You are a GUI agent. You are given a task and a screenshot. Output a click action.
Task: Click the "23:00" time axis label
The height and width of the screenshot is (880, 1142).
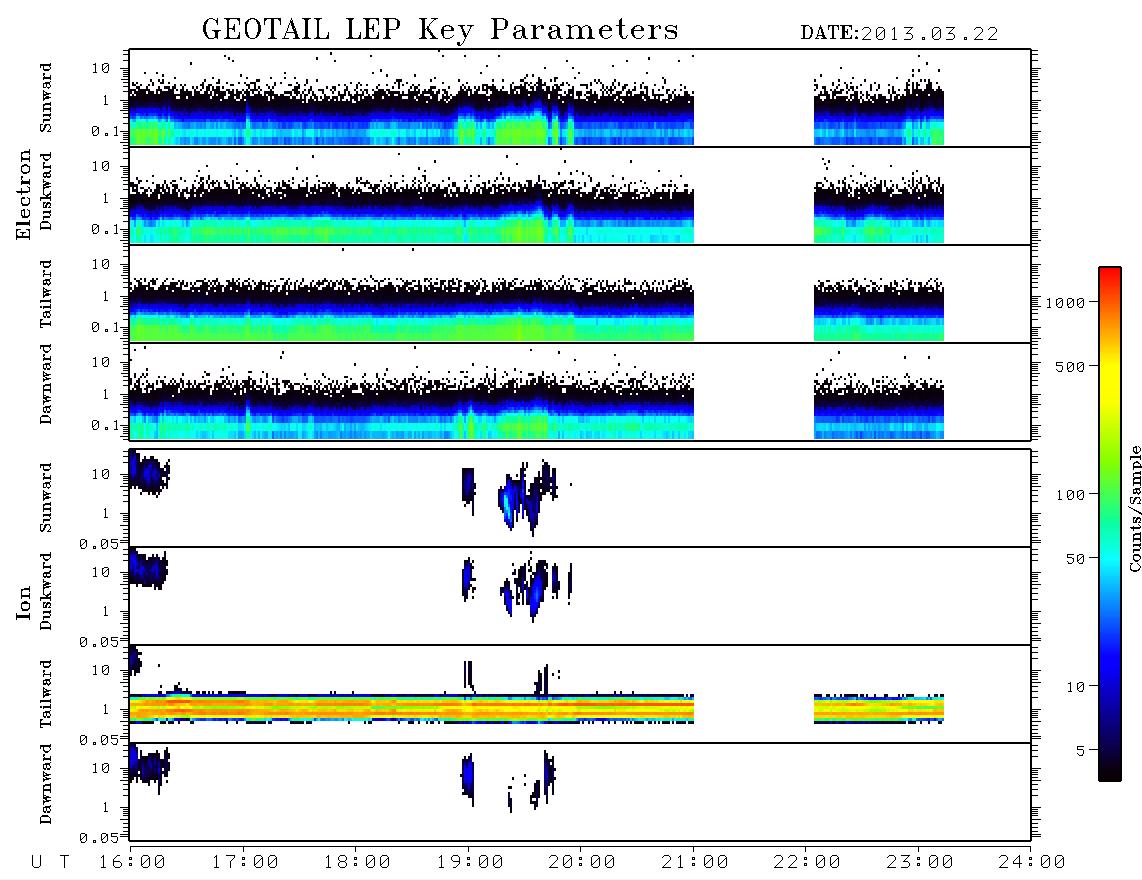920,863
